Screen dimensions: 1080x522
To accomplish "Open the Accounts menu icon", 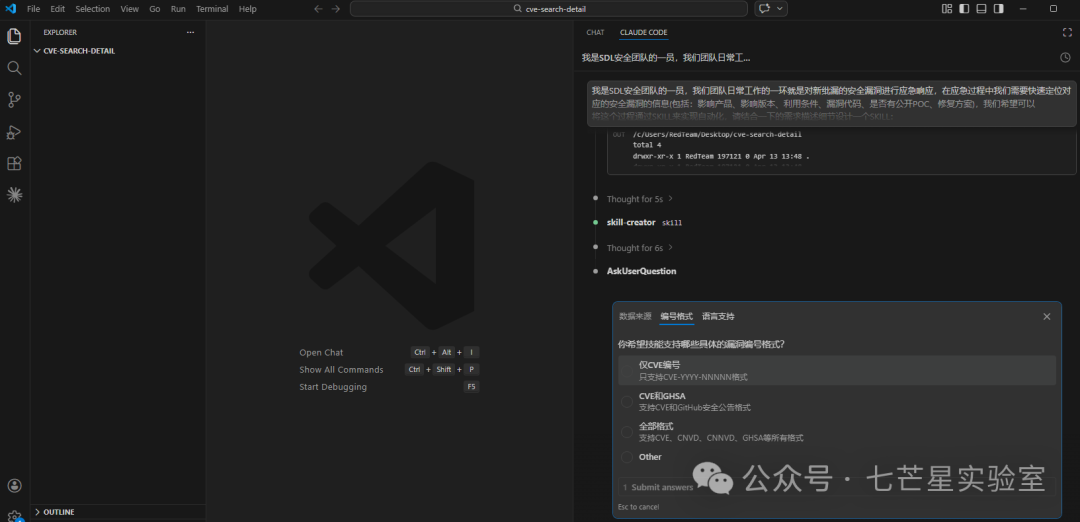I will 14,486.
